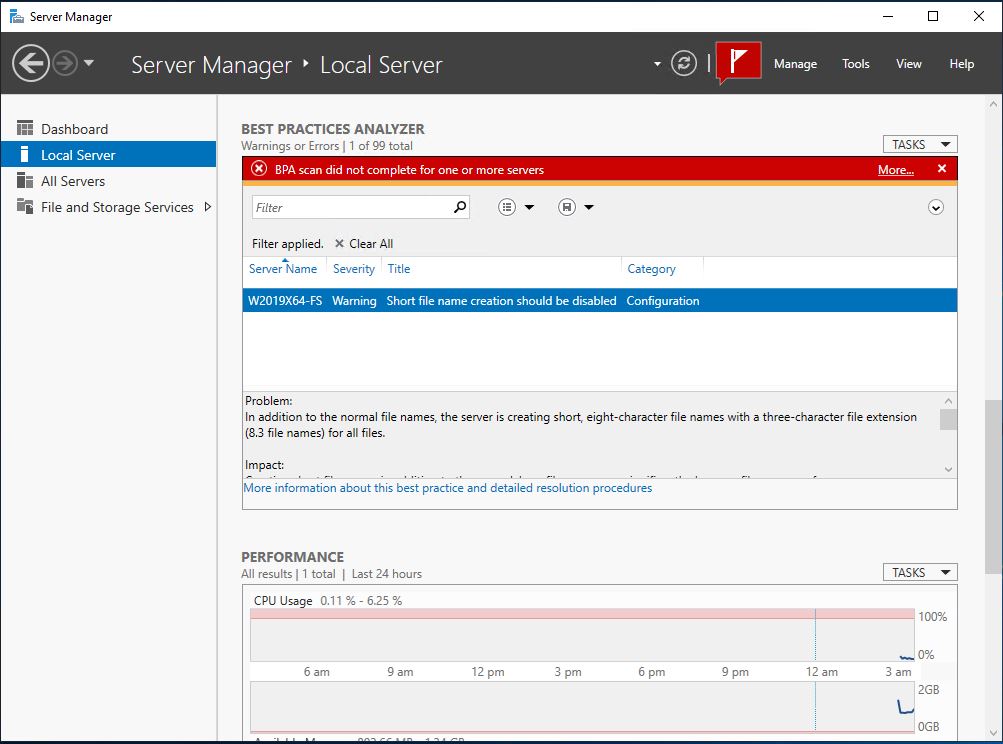
Task: Open the Help menu
Action: click(961, 64)
